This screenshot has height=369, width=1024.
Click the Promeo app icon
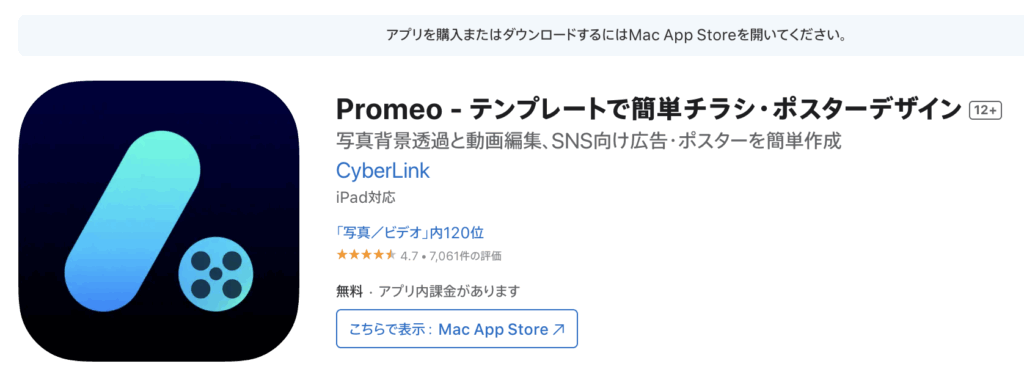158,221
